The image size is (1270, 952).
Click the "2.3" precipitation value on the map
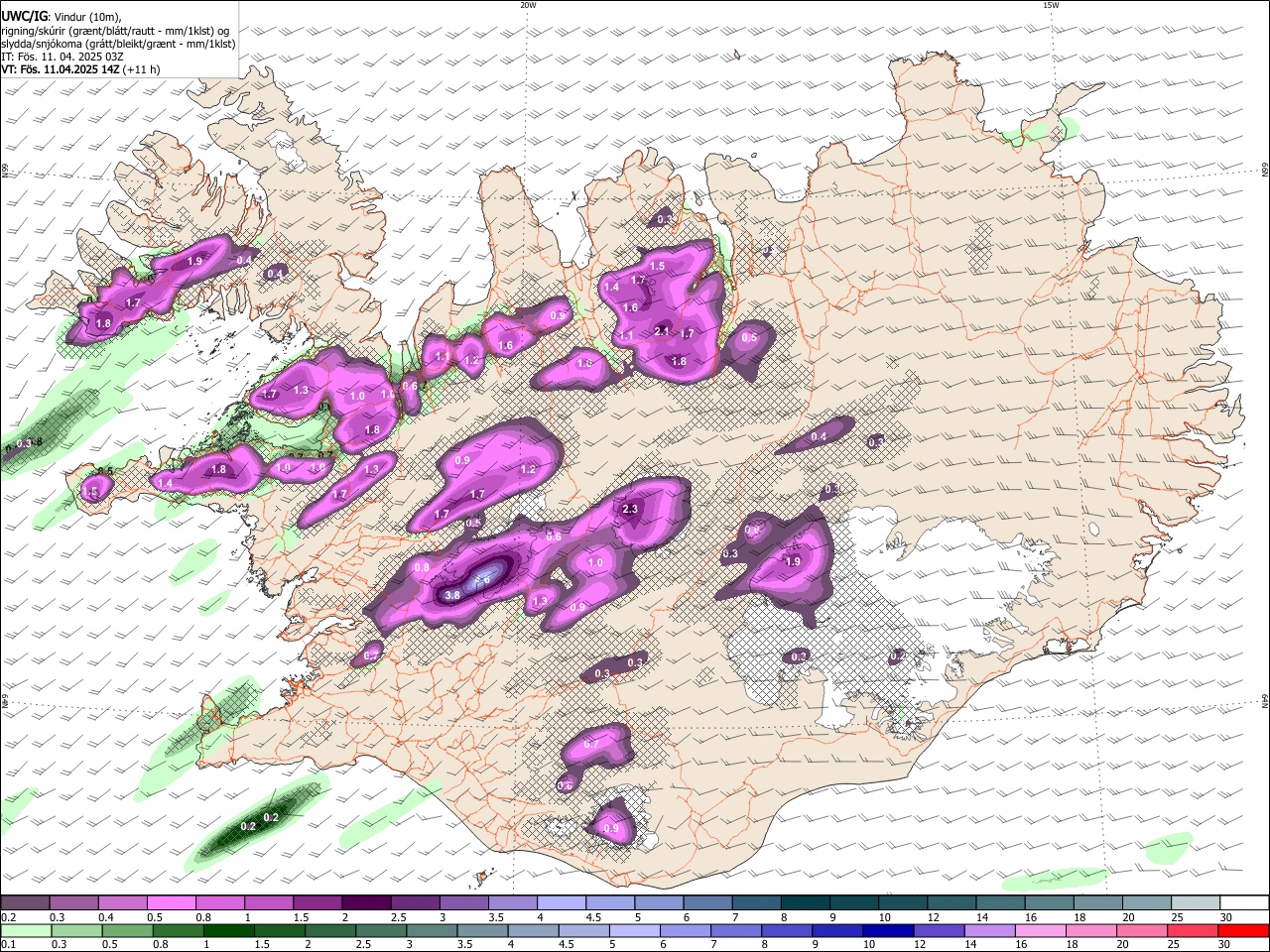pyautogui.click(x=630, y=510)
